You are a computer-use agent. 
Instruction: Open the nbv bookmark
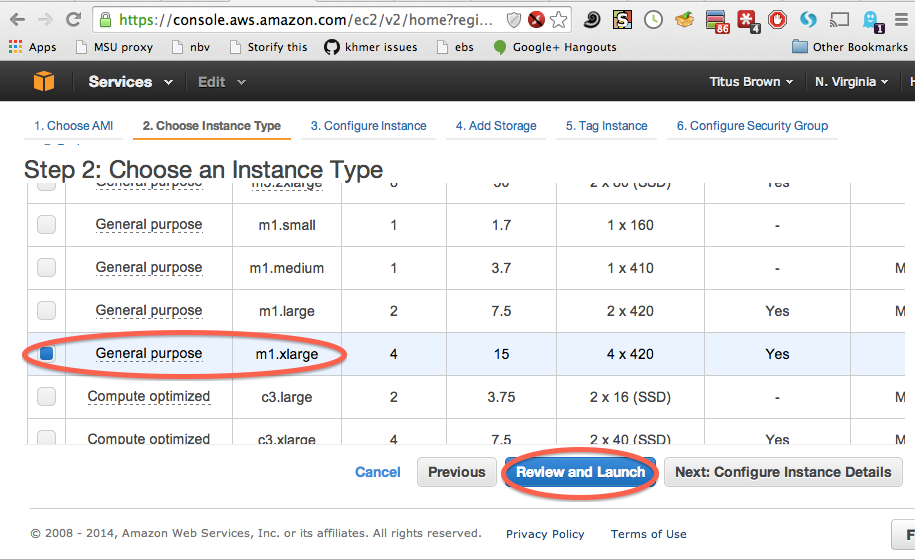191,47
